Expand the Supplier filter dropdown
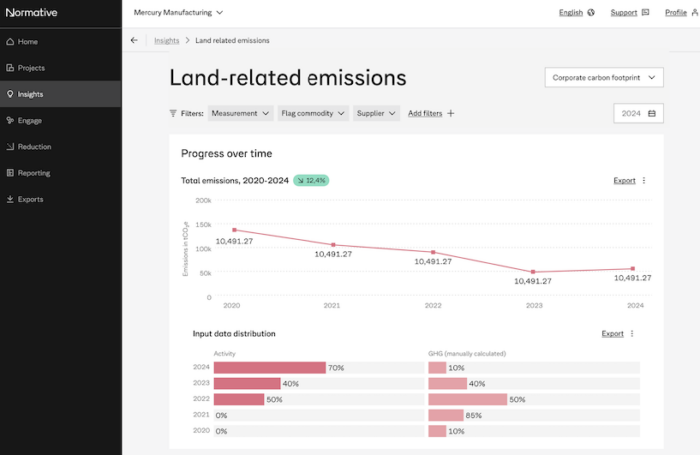The width and height of the screenshot is (700, 455). pos(378,114)
